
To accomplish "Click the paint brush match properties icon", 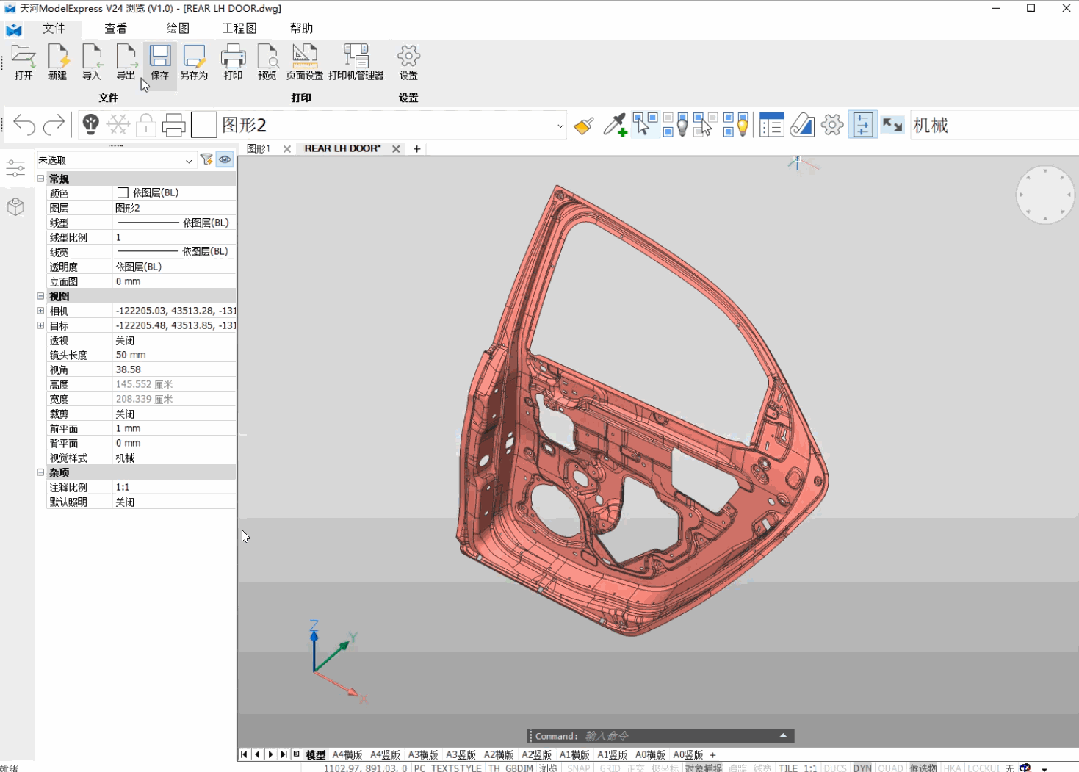I will (x=585, y=125).
